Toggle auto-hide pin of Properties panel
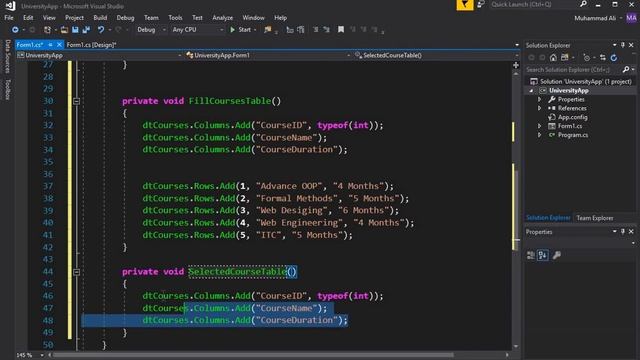 pos(623,231)
